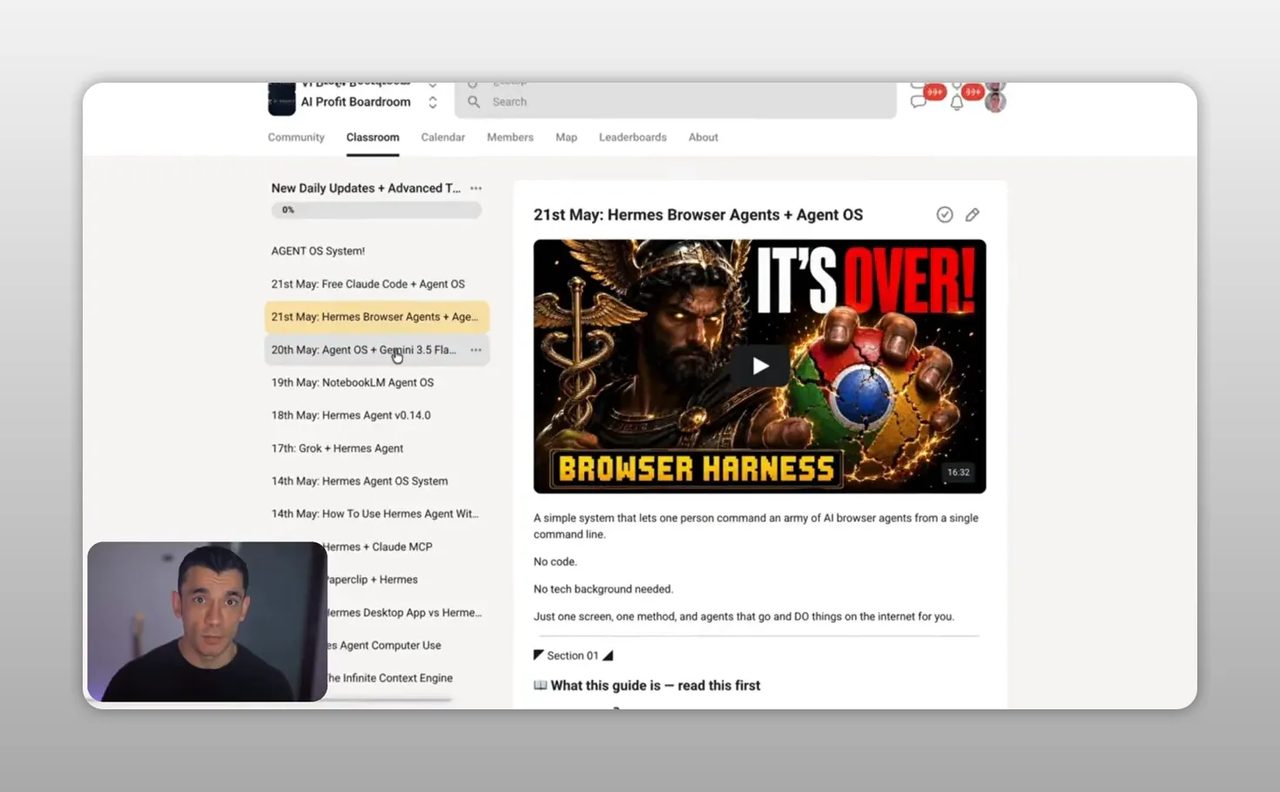Switch to the Calendar tab
Screen dimensions: 1280x792
pos(443,137)
